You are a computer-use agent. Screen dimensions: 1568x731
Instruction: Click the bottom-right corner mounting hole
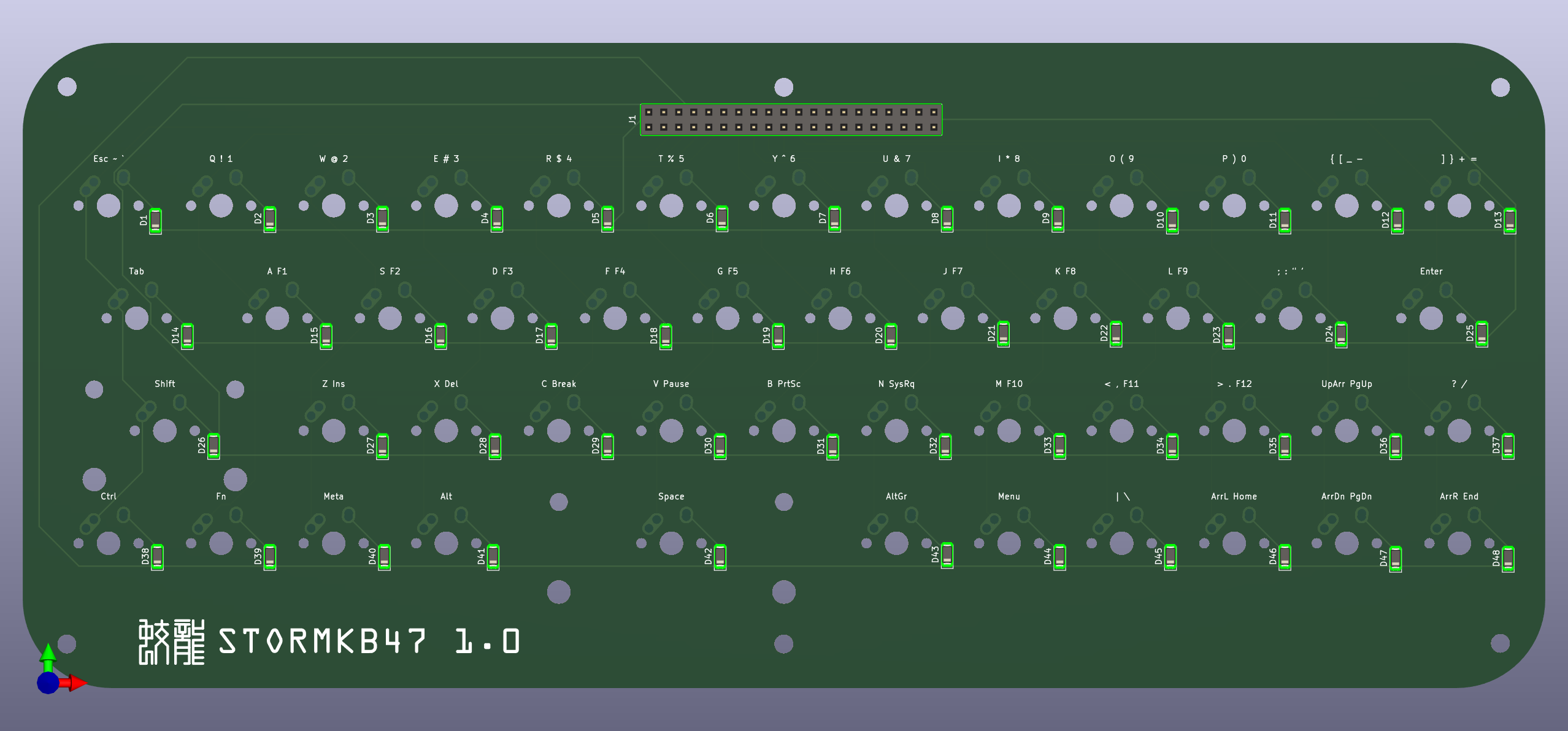pyautogui.click(x=1500, y=643)
